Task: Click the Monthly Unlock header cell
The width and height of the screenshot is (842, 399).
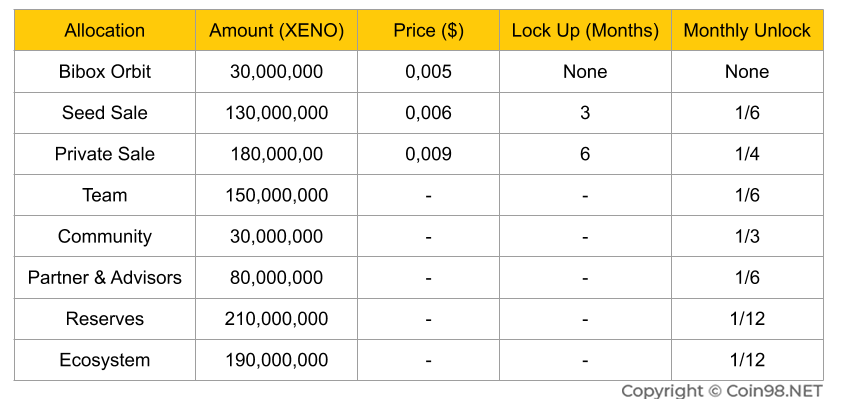Action: 747,31
